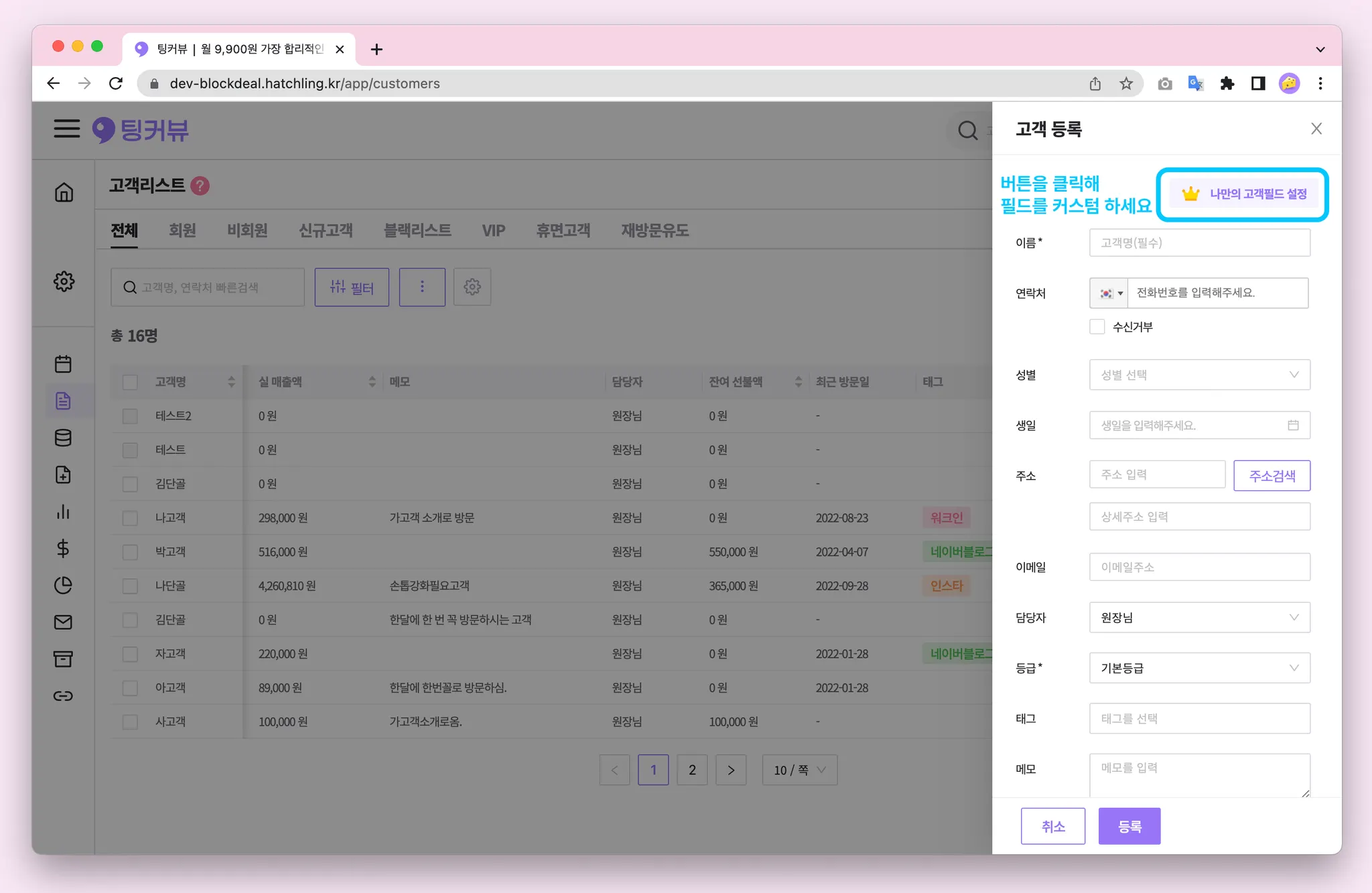Click the home icon in sidebar
Image resolution: width=1372 pixels, height=893 pixels.
(x=64, y=192)
